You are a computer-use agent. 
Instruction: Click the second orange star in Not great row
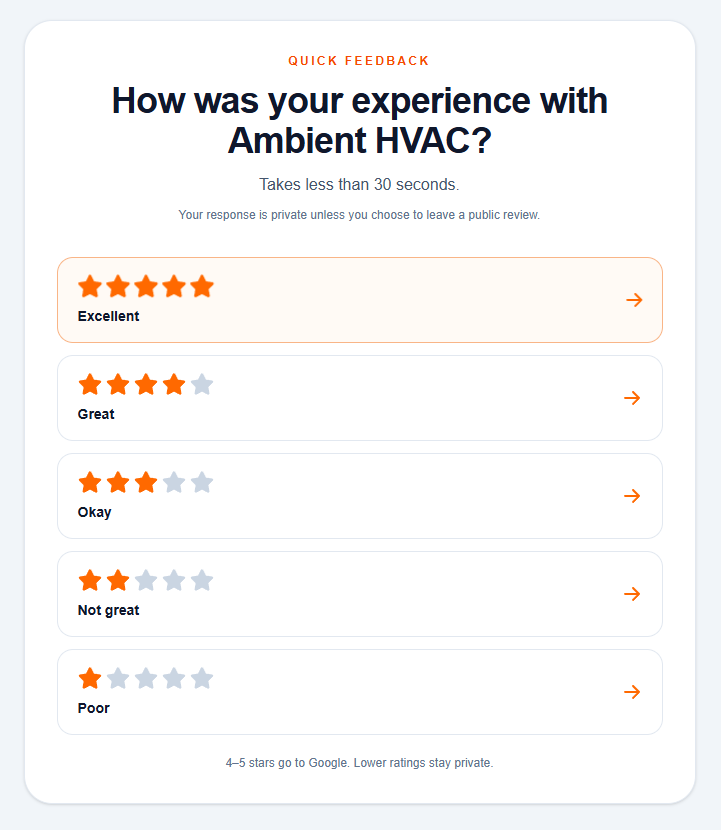click(x=118, y=580)
